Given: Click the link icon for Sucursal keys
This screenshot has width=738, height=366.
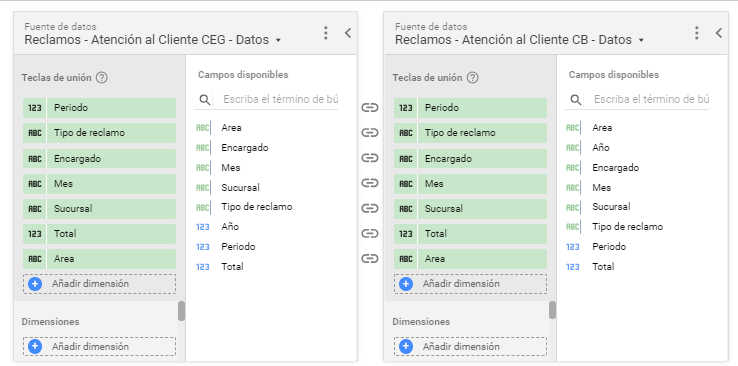Looking at the screenshot, I should pos(370,208).
